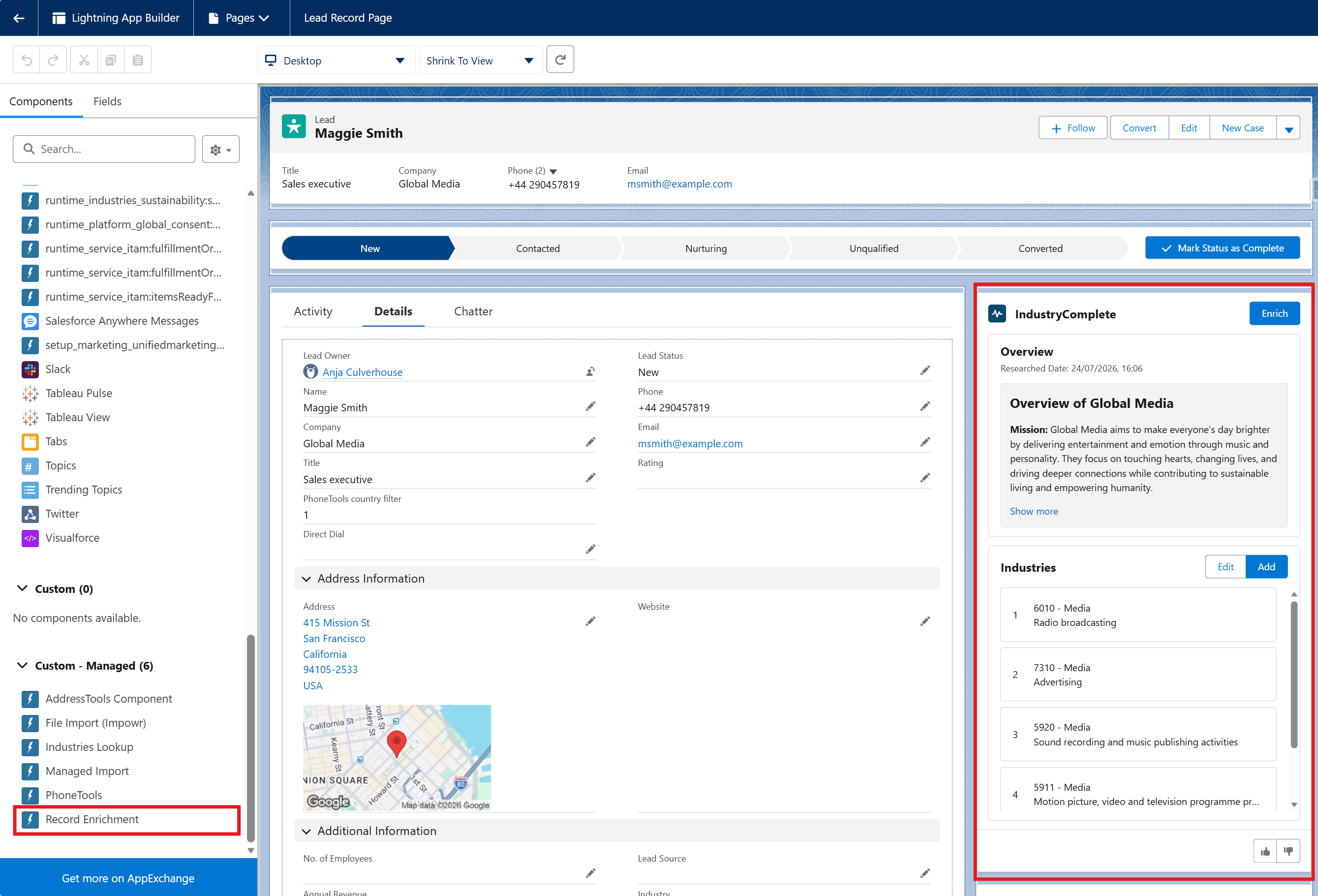
Task: Click the Industries Add button
Action: coord(1266,567)
